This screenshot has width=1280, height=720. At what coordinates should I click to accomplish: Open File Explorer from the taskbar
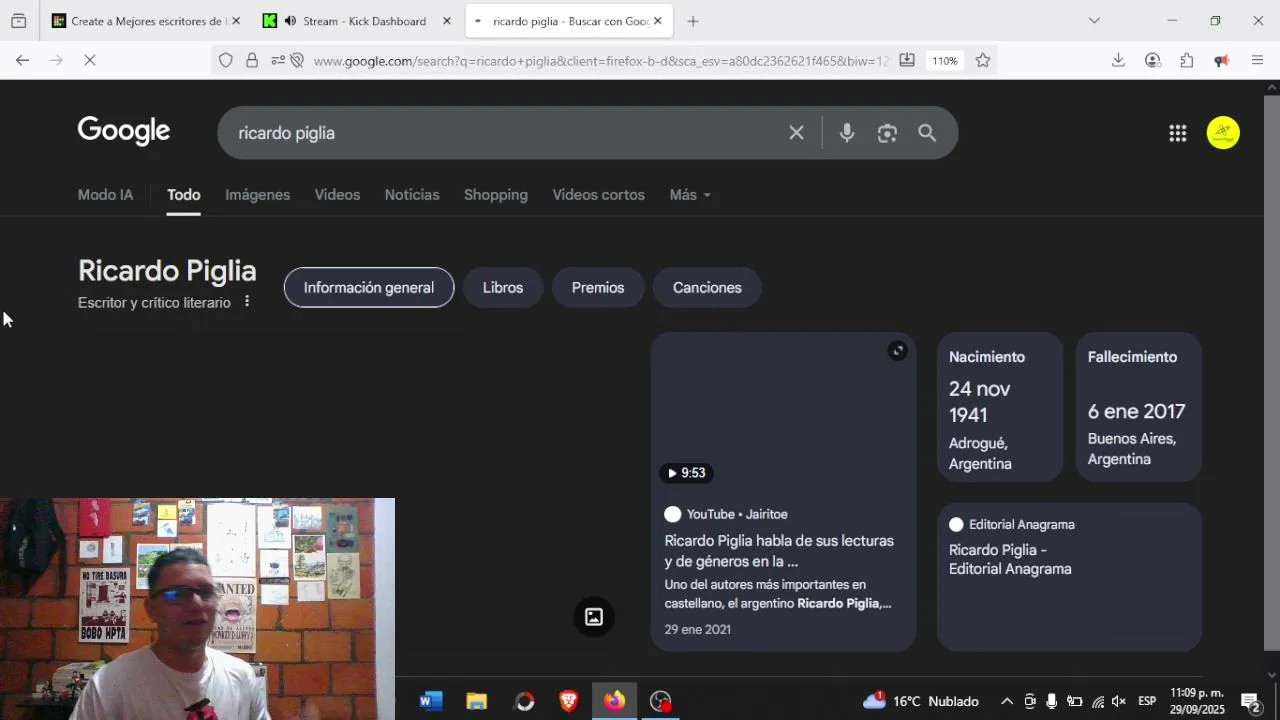coord(476,701)
